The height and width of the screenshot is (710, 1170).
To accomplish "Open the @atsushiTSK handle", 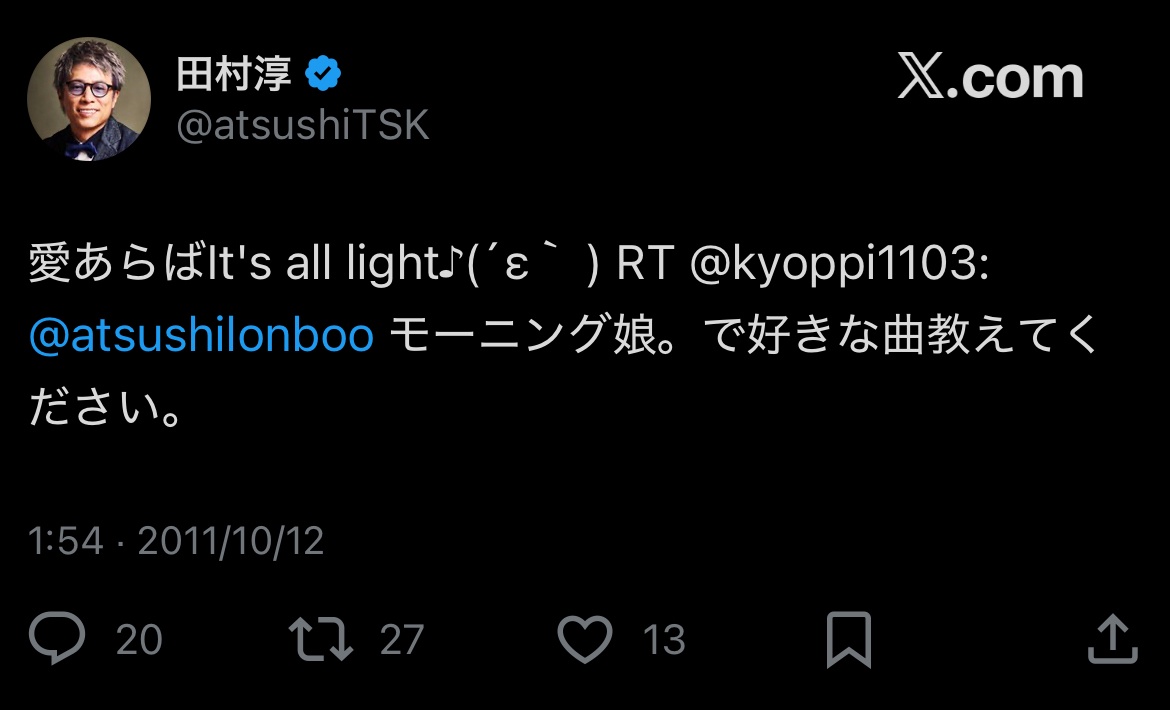I will (302, 126).
